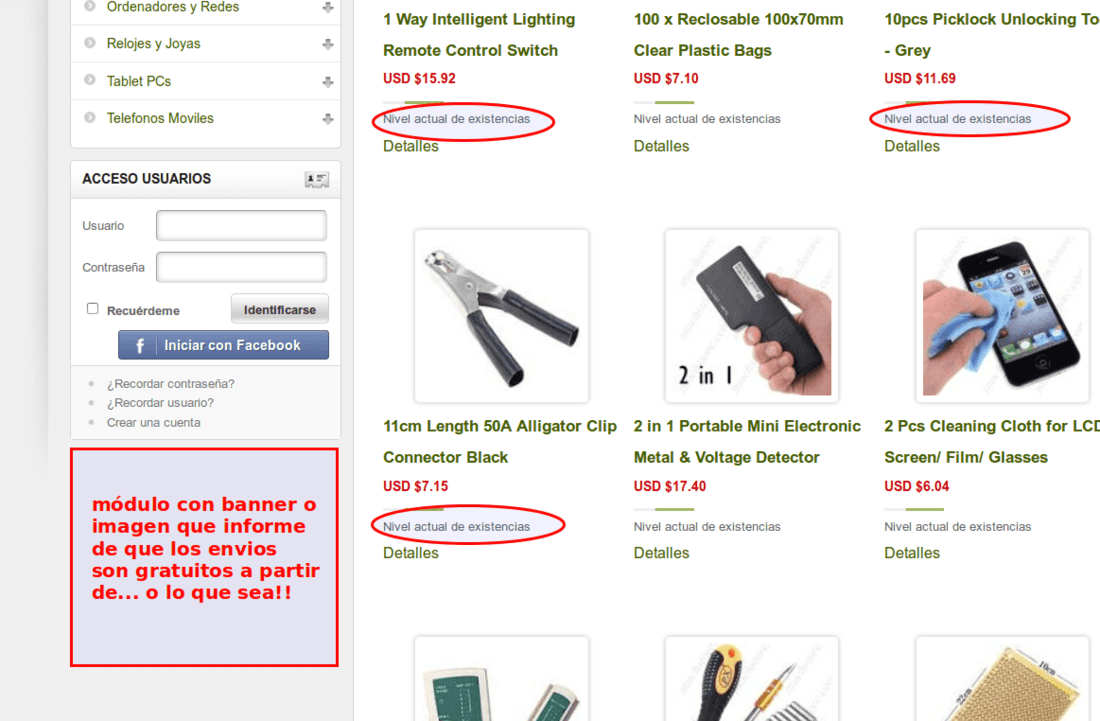Focus the Contraseña password field

click(241, 267)
